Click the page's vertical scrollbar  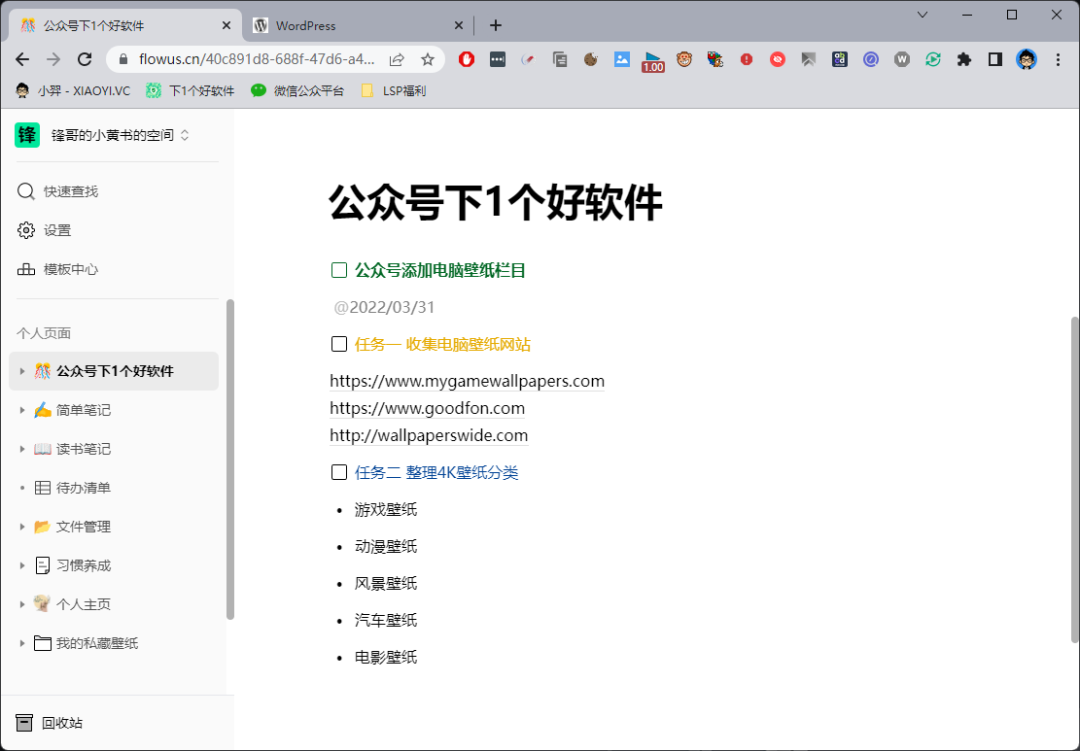[x=1075, y=480]
